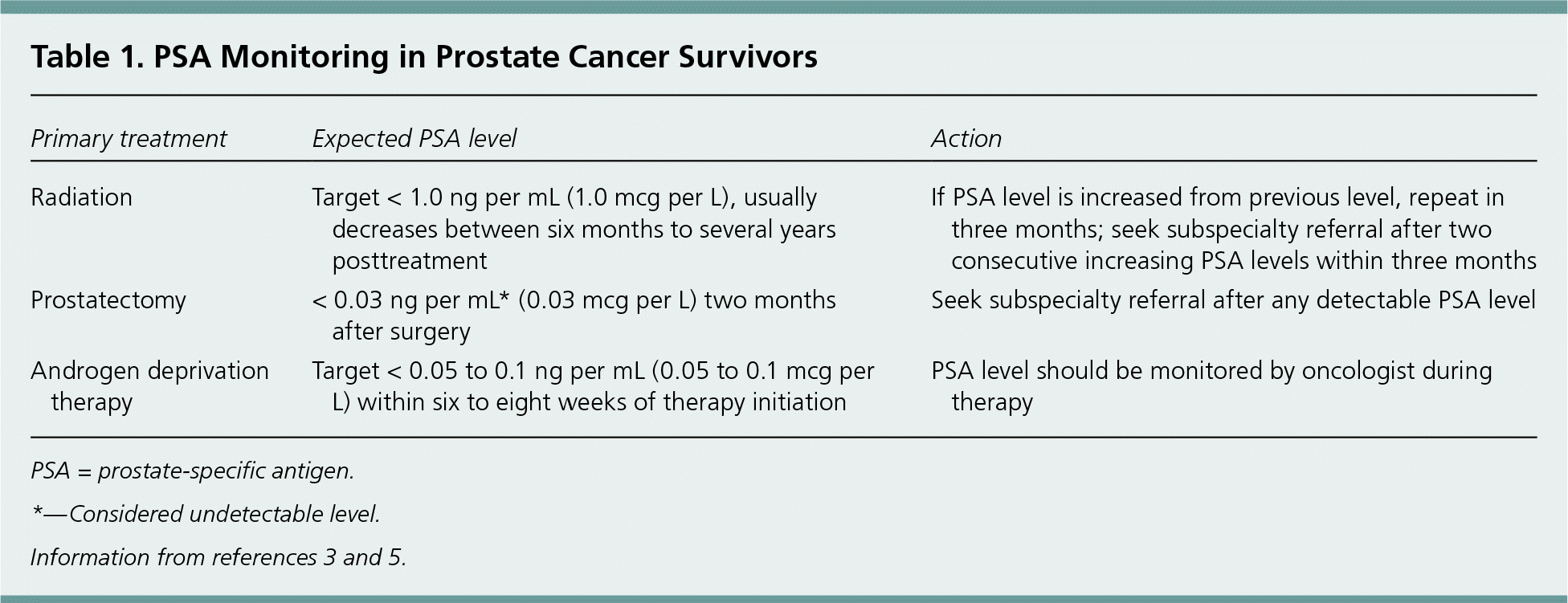Click the "< 0.03 ng per mL*" value
This screenshot has height=603, width=1568.
[412, 300]
